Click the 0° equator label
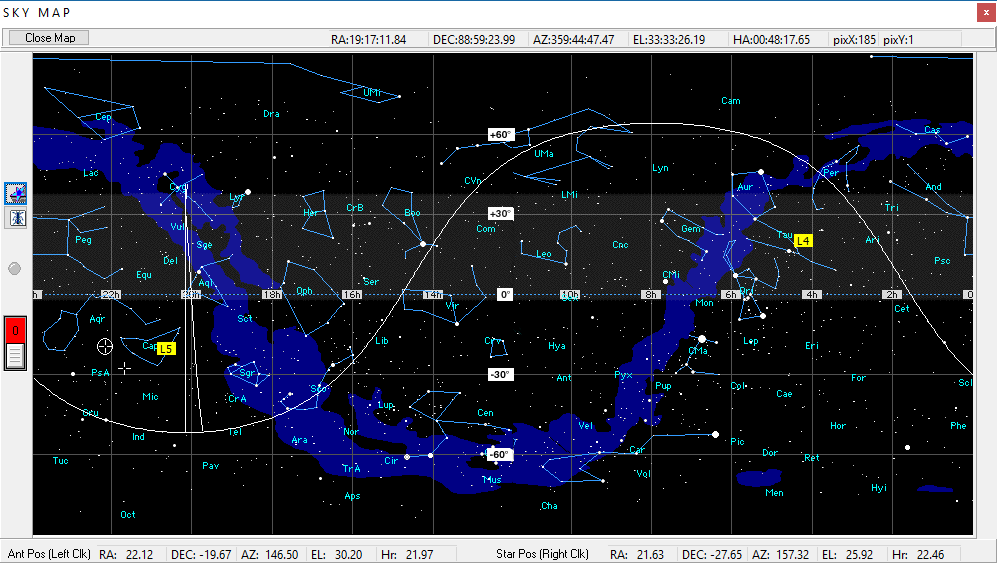Viewport: 997px width, 563px height. 505,295
